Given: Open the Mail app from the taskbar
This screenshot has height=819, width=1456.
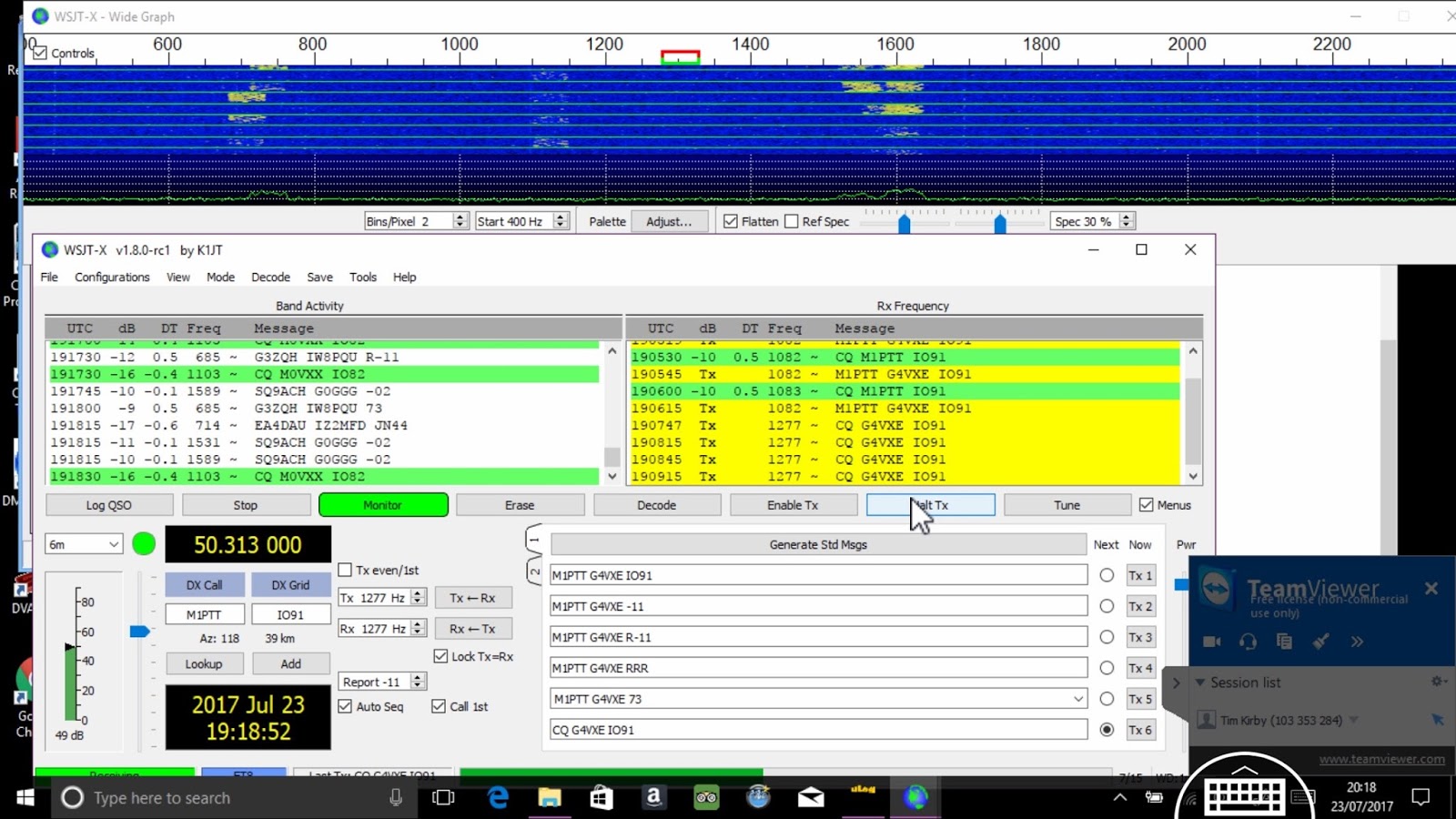Looking at the screenshot, I should (x=811, y=798).
